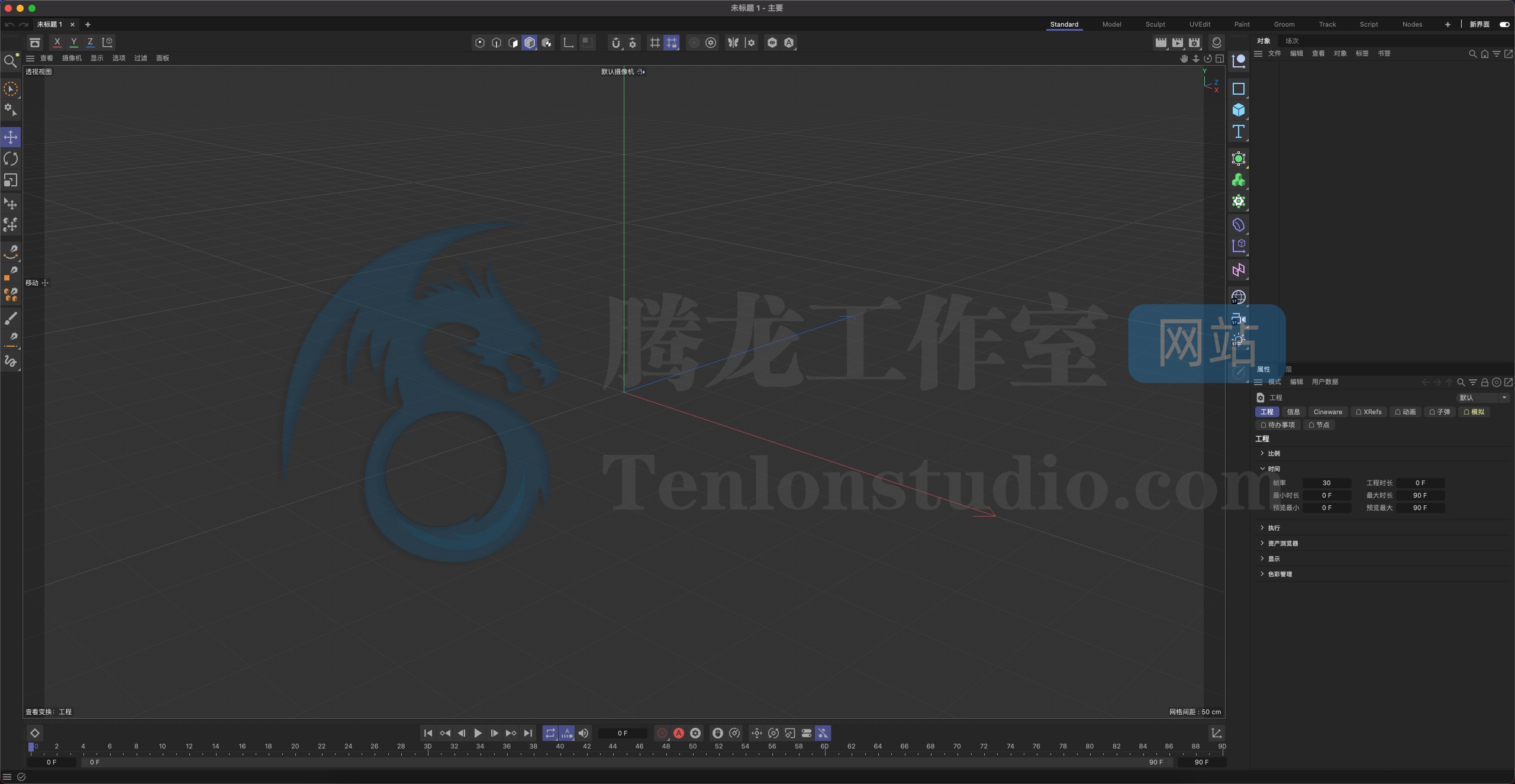Select the Paint brush tool

click(x=11, y=318)
